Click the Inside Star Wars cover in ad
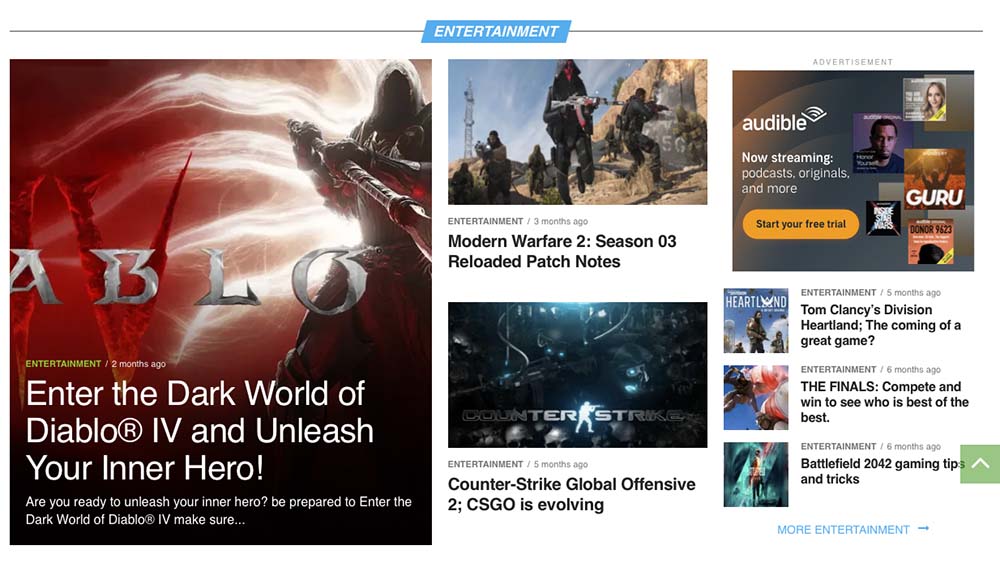The height and width of the screenshot is (588, 1000). (883, 218)
